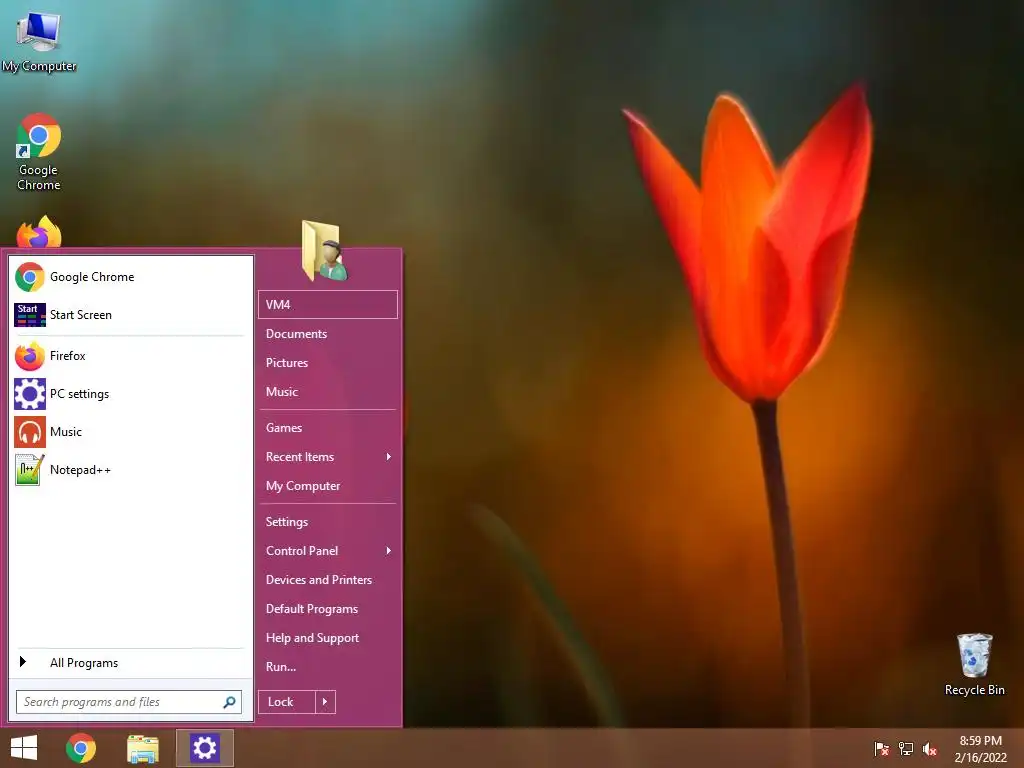The width and height of the screenshot is (1024, 768).
Task: Expand the Recent Items submenu arrow
Action: 389,456
